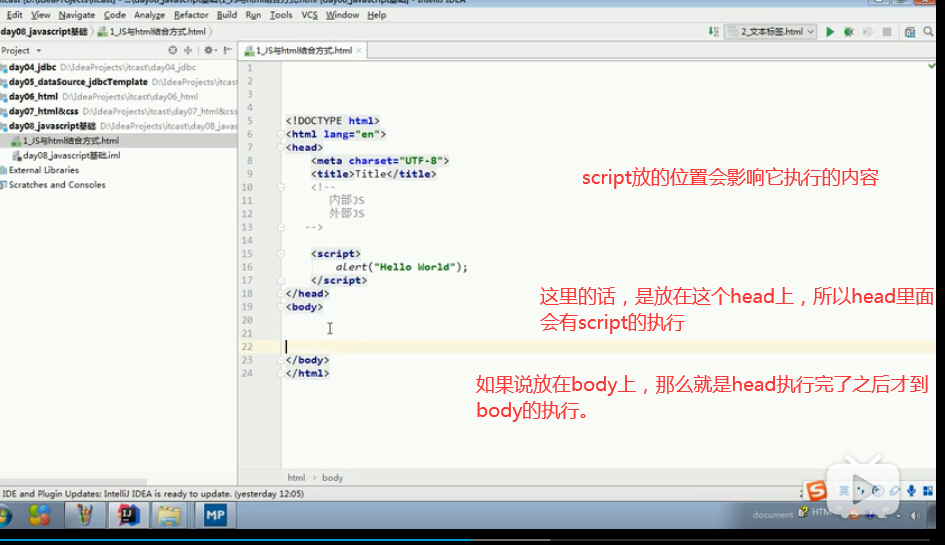Fold the comment block at line 10

281,187
